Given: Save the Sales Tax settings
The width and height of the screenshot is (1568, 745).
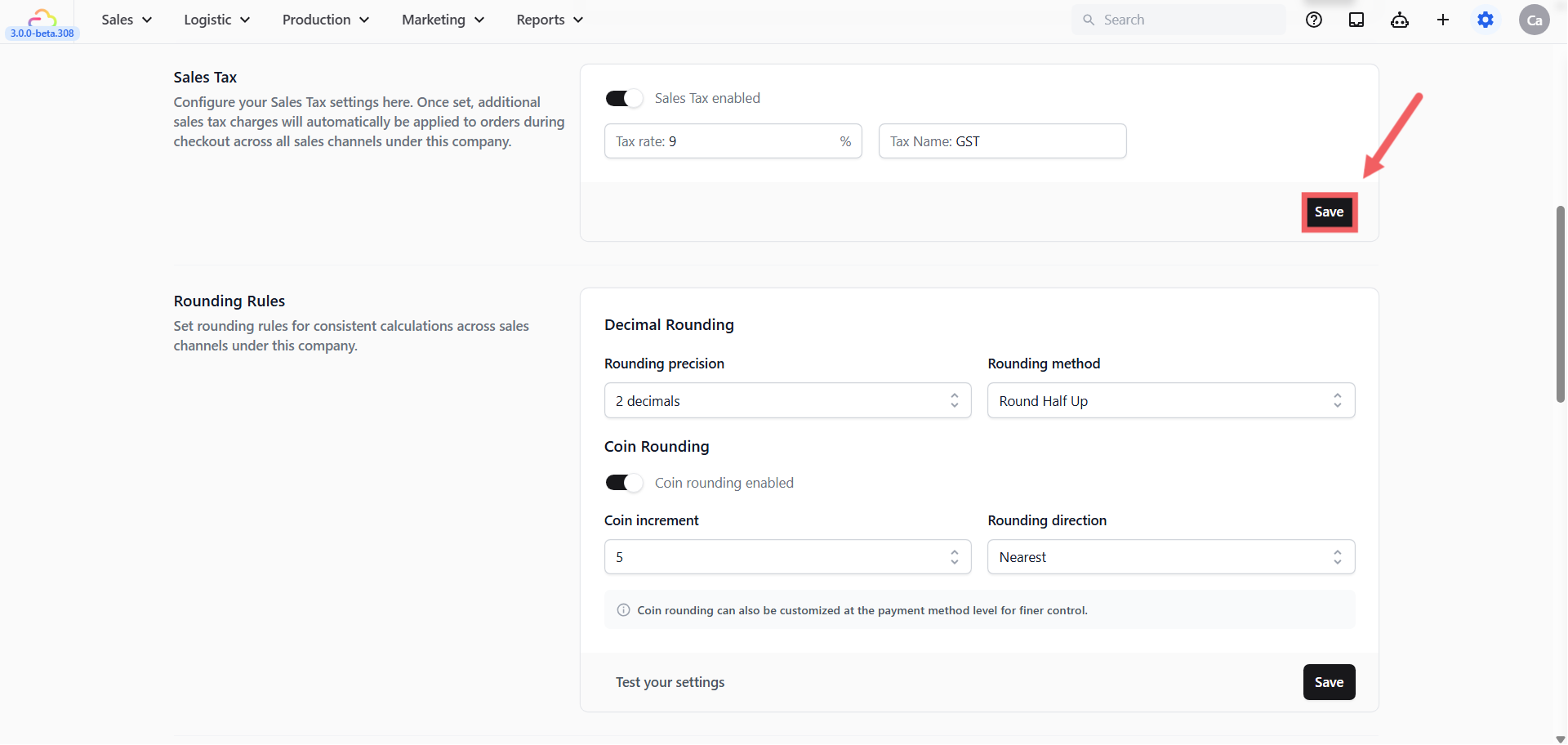Looking at the screenshot, I should (x=1329, y=212).
